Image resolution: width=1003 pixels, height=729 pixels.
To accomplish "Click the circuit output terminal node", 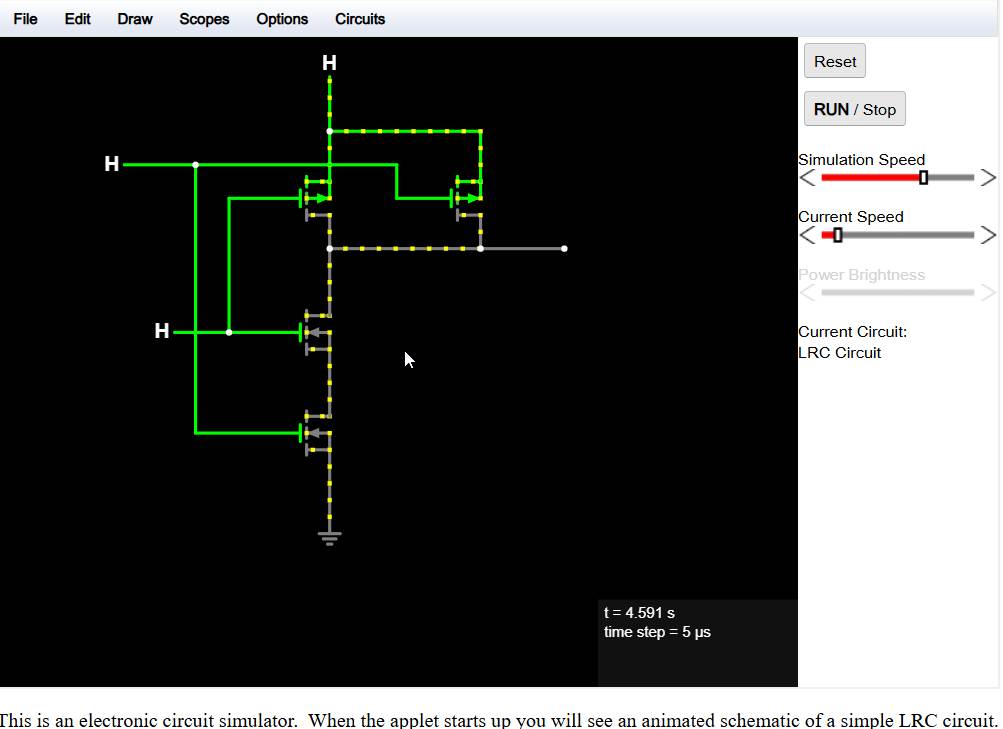I will coord(564,248).
